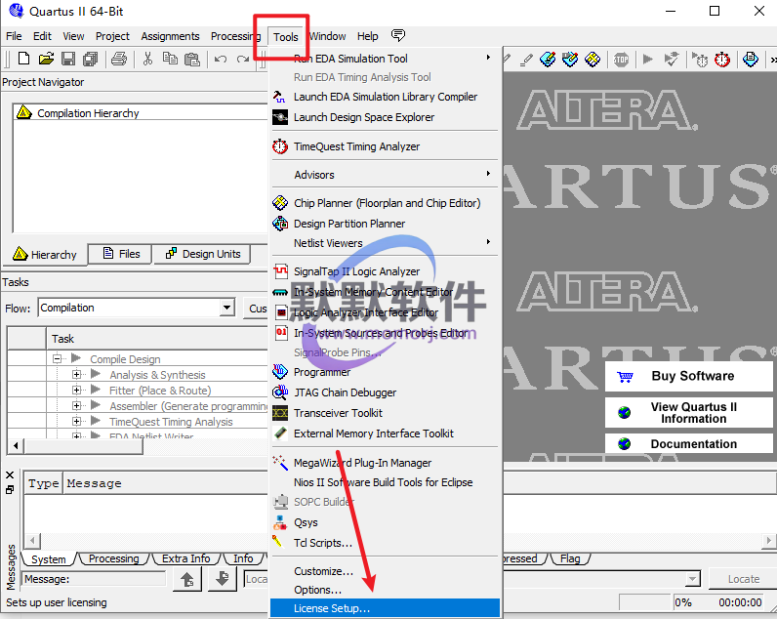Click the 0% compilation progress indicator
This screenshot has width=777, height=619.
tap(683, 602)
